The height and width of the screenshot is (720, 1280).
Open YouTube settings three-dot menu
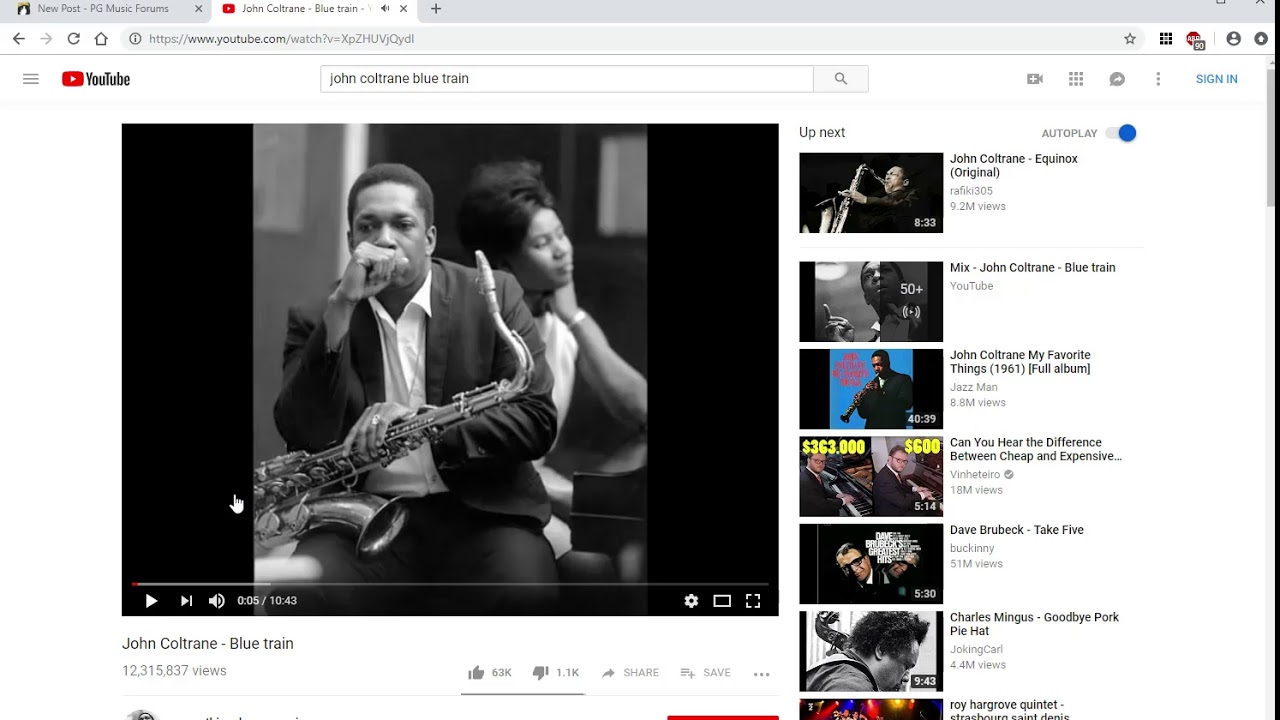click(x=1158, y=79)
